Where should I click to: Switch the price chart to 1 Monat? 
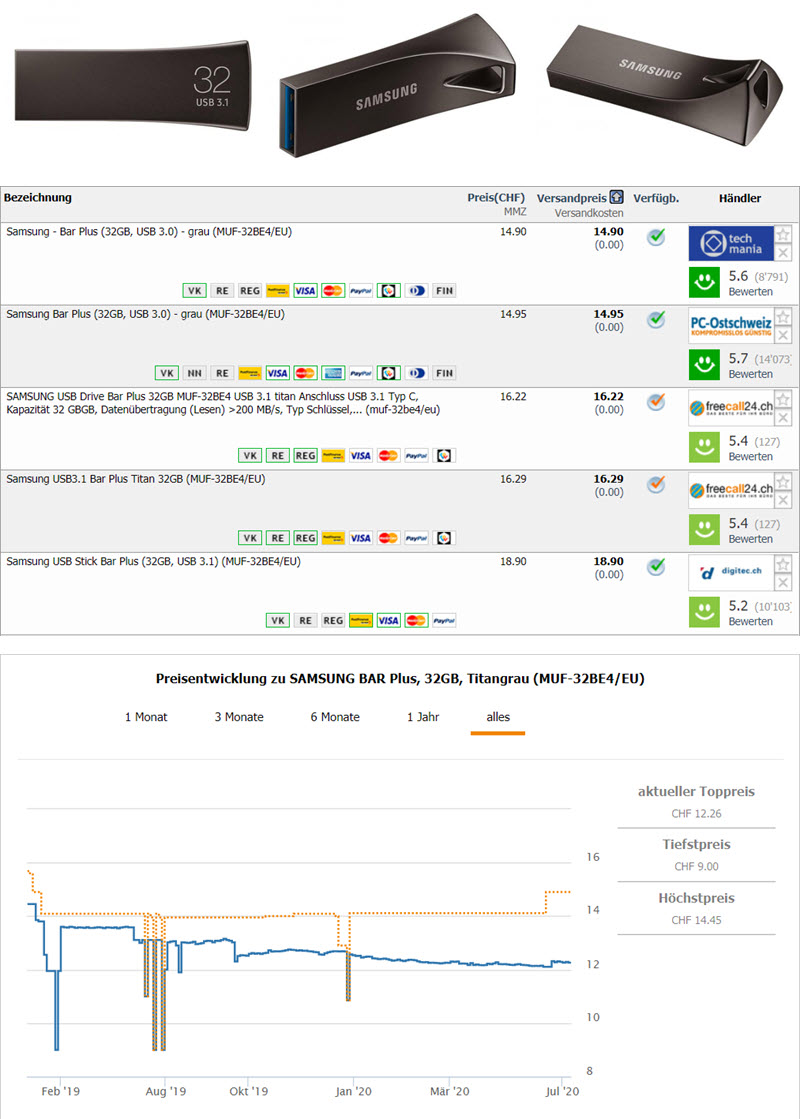[x=146, y=717]
